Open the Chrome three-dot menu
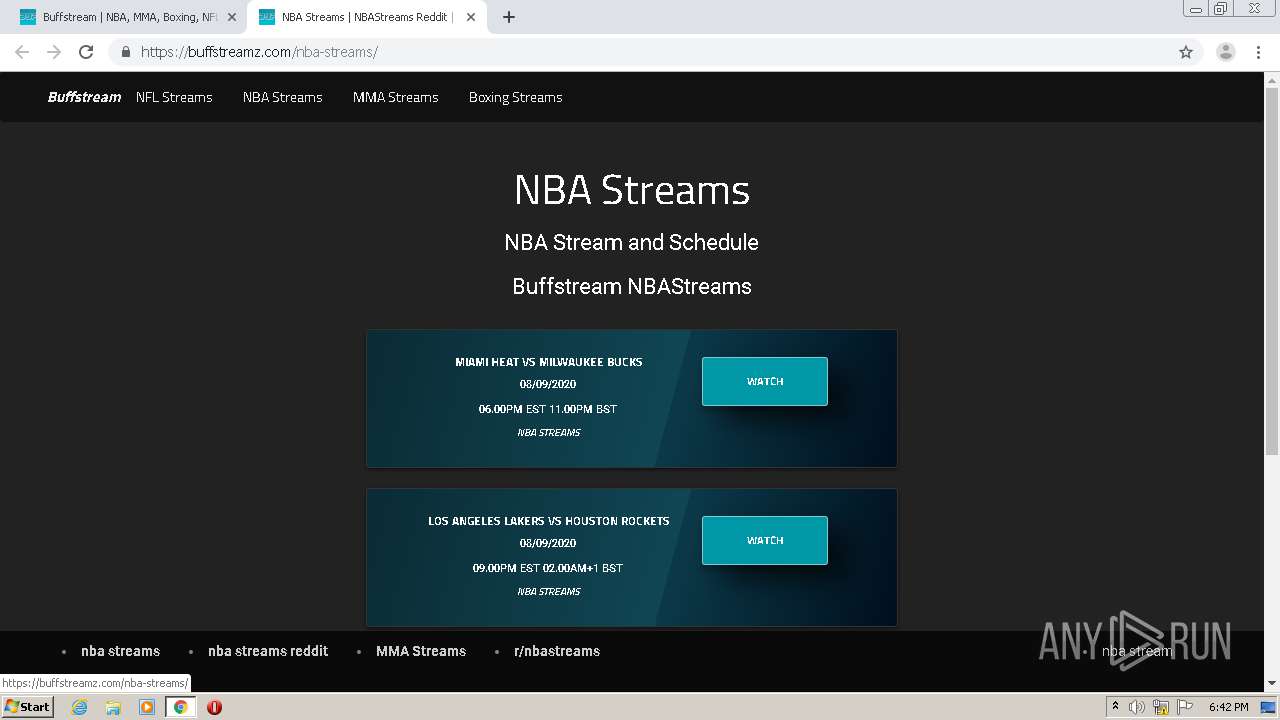Image resolution: width=1280 pixels, height=720 pixels. (1258, 52)
